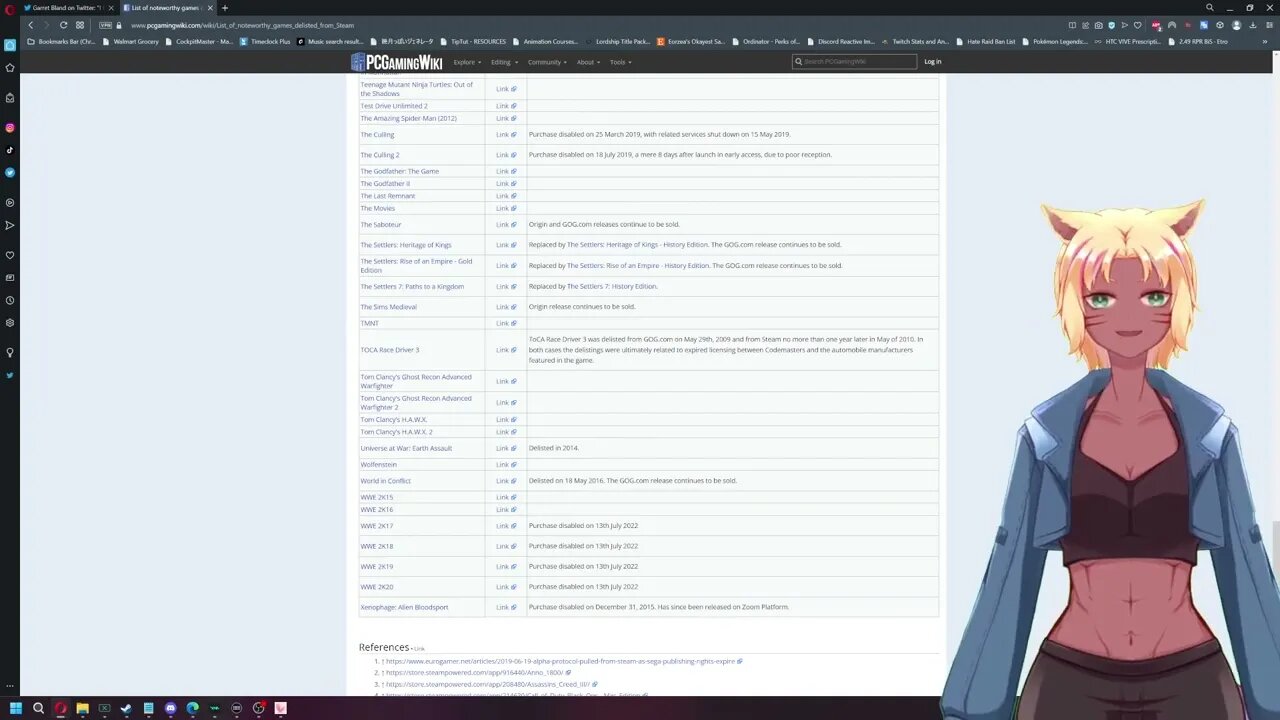The height and width of the screenshot is (720, 1280).
Task: Open the user profile avatar icon
Action: point(1237,25)
